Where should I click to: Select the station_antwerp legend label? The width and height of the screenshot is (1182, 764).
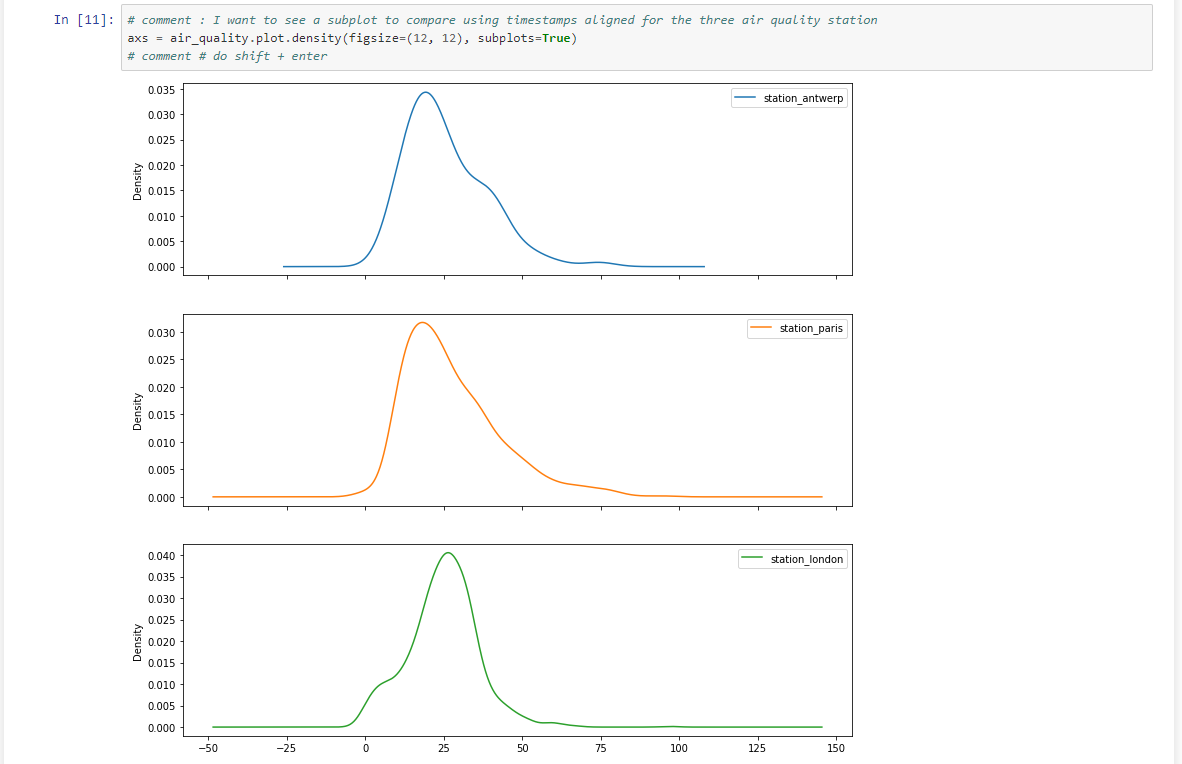coord(804,99)
